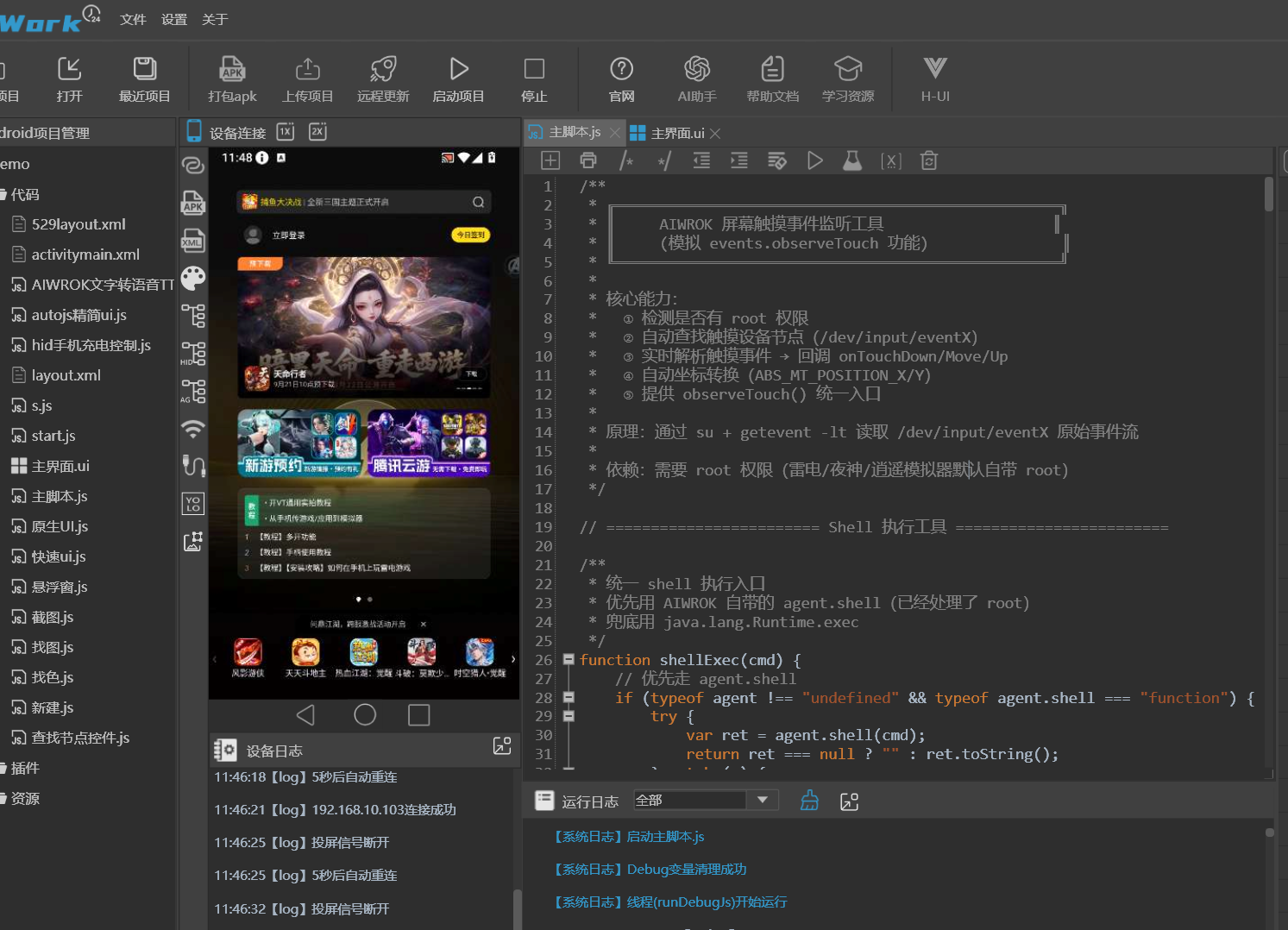Viewport: 1288px width, 930px height.
Task: Set device preview scale to 2X
Action: pyautogui.click(x=317, y=132)
